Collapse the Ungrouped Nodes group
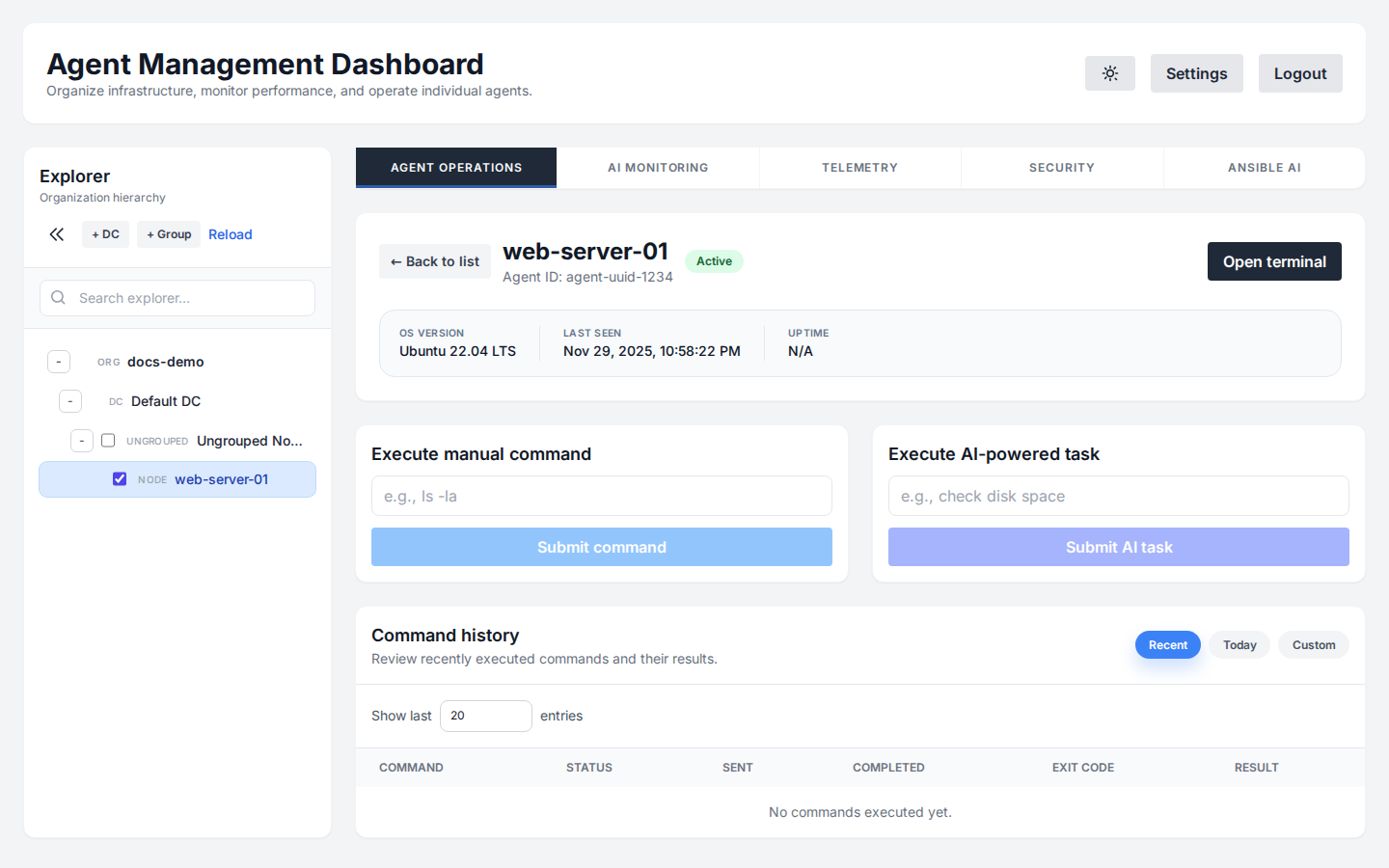 pos(82,441)
